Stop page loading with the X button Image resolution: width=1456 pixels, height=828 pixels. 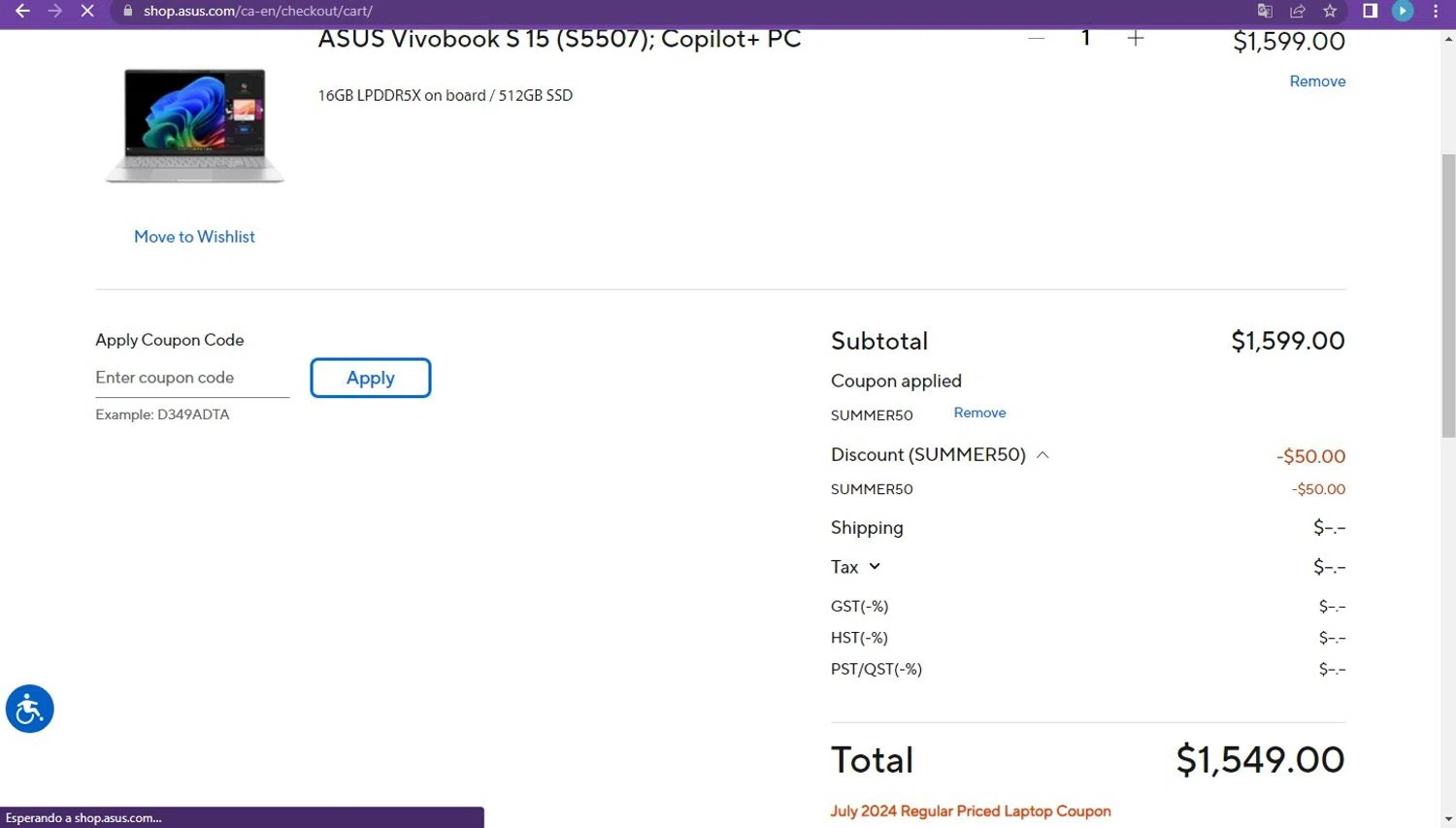pyautogui.click(x=86, y=11)
